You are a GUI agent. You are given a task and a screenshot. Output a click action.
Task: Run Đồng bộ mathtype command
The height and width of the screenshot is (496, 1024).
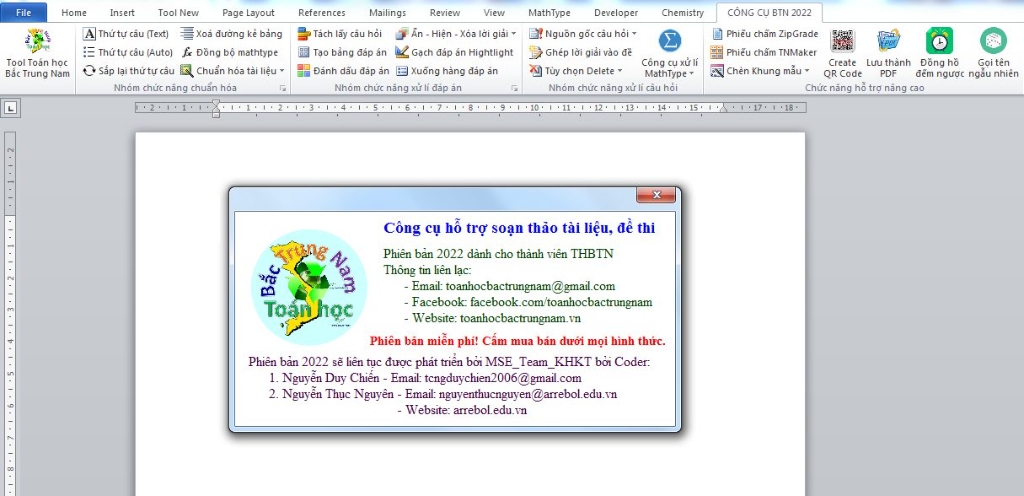coord(229,52)
